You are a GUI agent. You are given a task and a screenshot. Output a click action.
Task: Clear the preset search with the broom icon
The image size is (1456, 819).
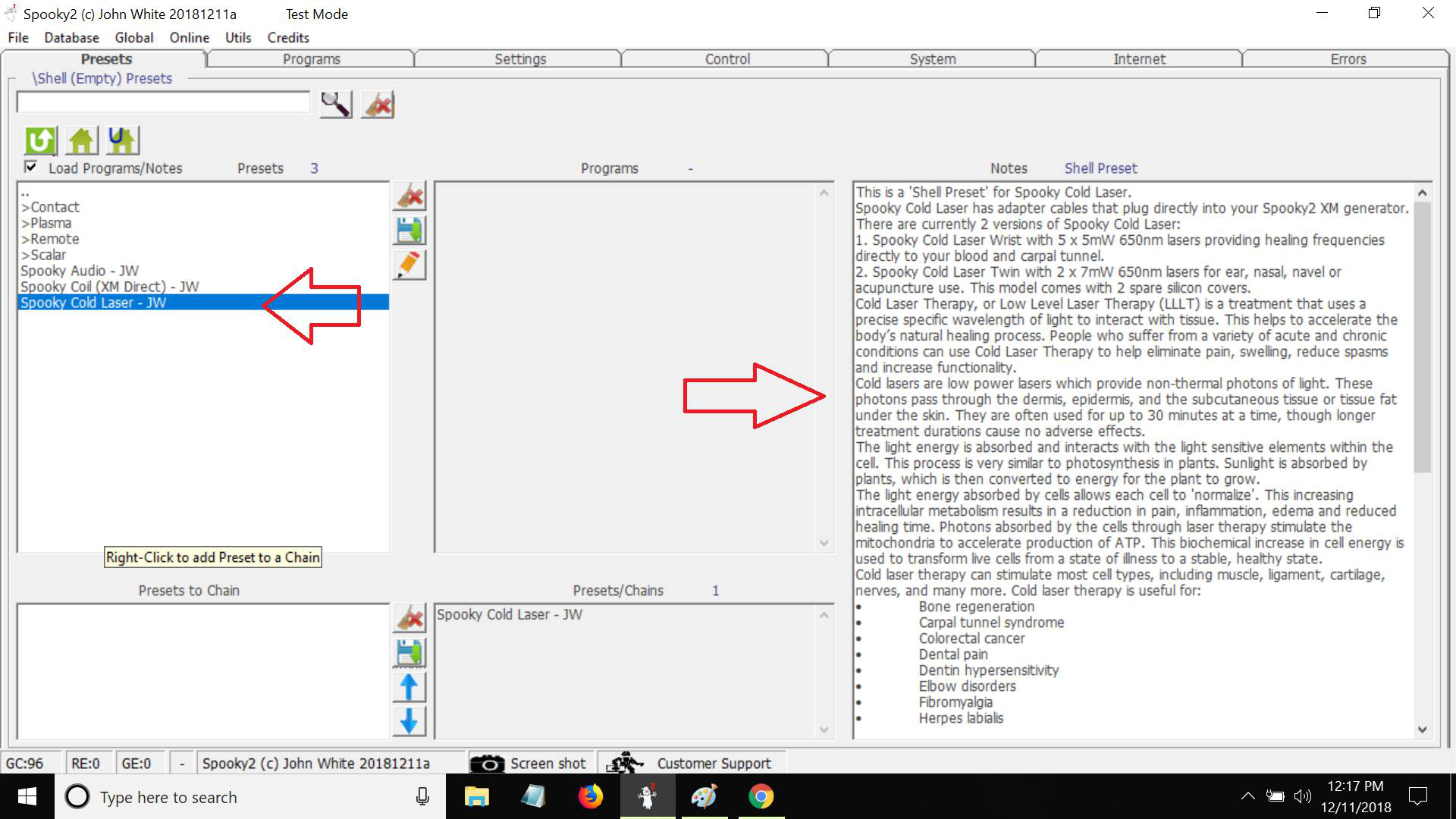pos(378,105)
